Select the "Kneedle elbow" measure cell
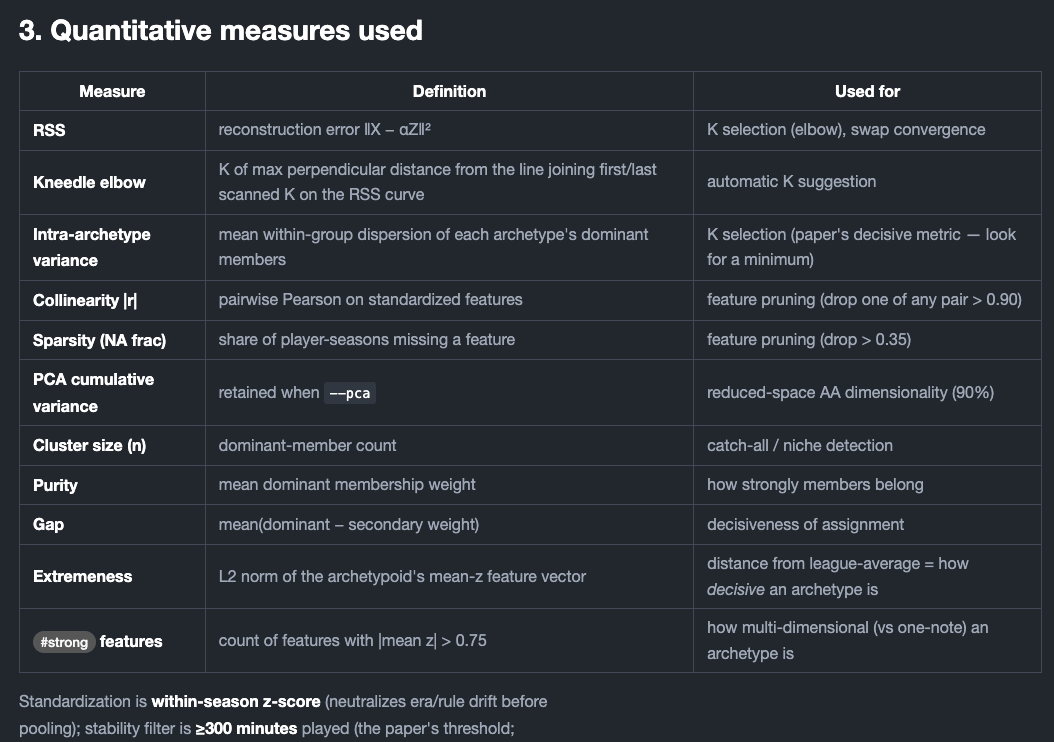The width and height of the screenshot is (1054, 742). point(112,182)
